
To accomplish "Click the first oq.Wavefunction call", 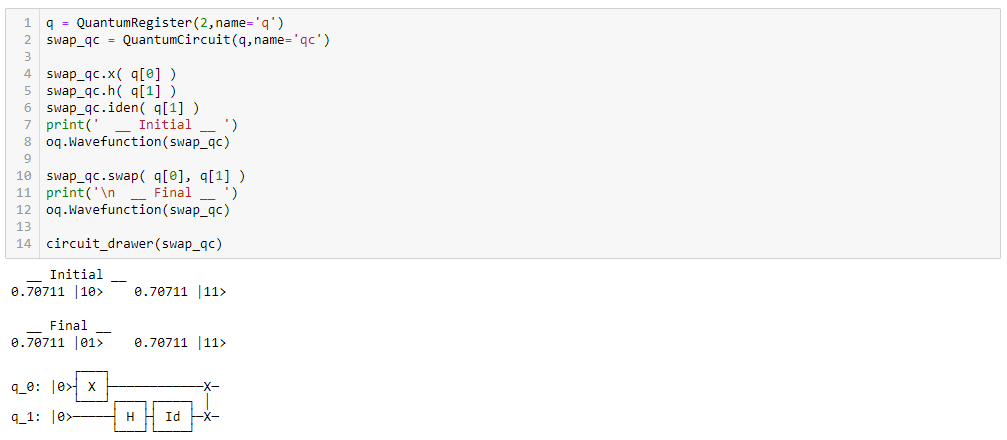I will [x=137, y=141].
